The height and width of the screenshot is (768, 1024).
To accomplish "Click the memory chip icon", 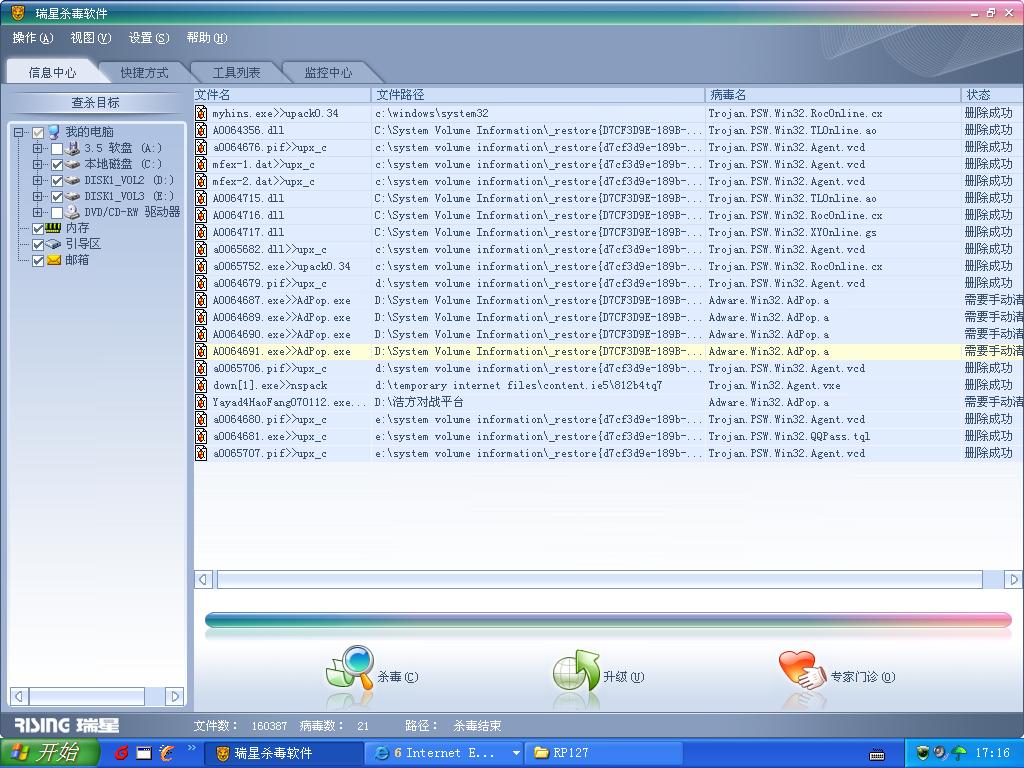I will [x=54, y=228].
